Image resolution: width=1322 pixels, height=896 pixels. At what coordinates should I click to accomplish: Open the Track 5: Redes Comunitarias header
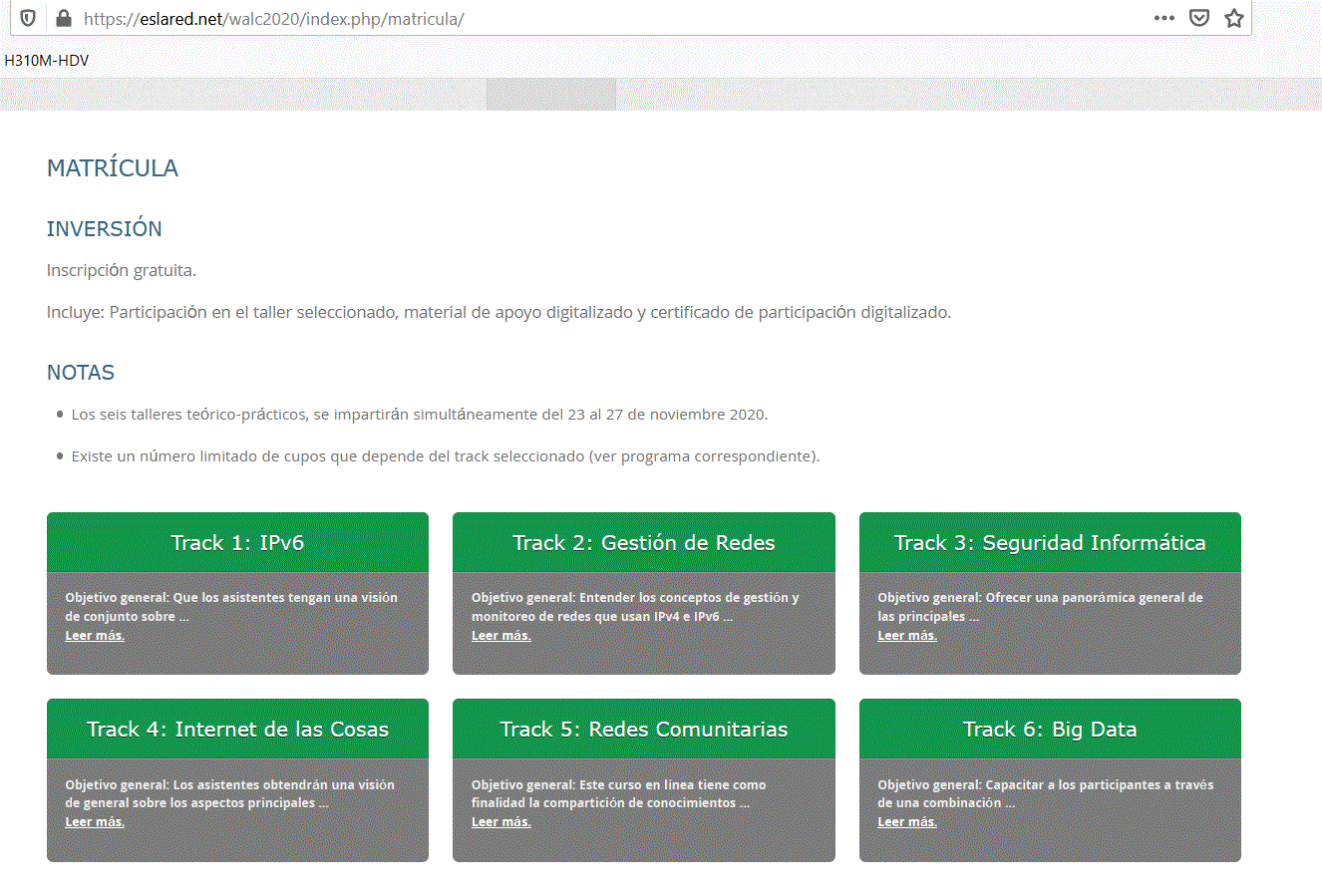click(644, 729)
